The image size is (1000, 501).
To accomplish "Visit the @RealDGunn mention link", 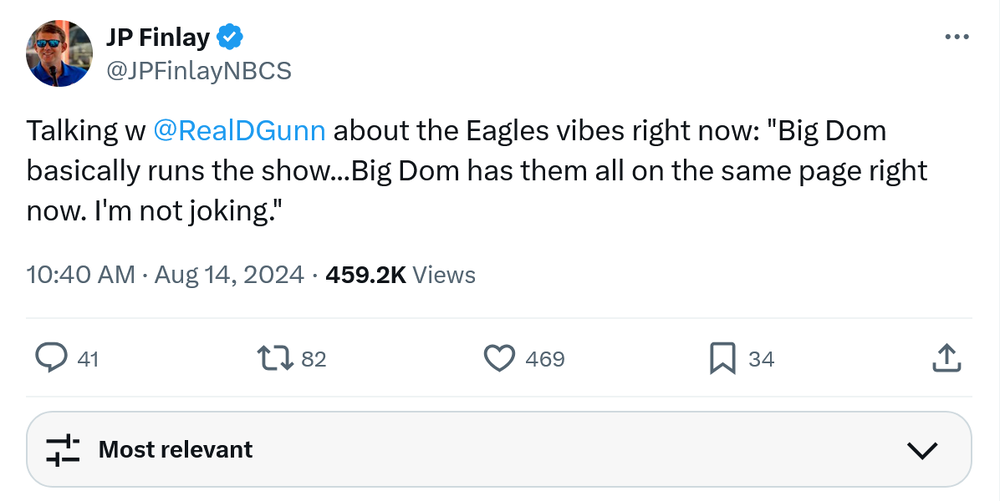I will coord(240,131).
